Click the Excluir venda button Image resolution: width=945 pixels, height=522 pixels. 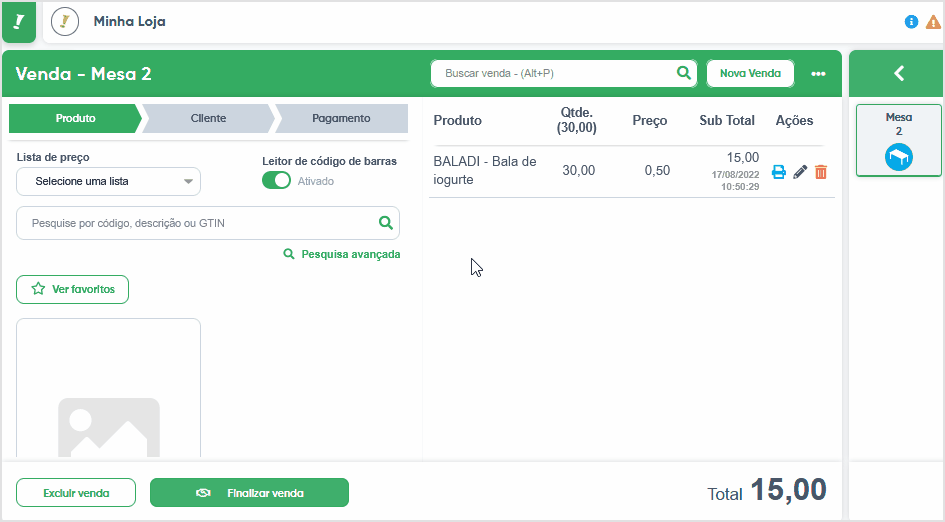[x=76, y=493]
